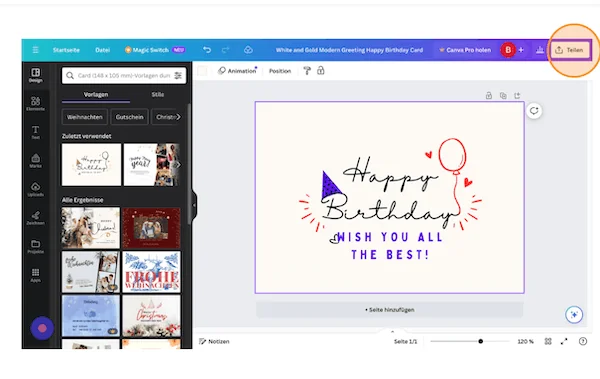The height and width of the screenshot is (379, 600).
Task: Open the Datei menu
Action: pos(102,50)
